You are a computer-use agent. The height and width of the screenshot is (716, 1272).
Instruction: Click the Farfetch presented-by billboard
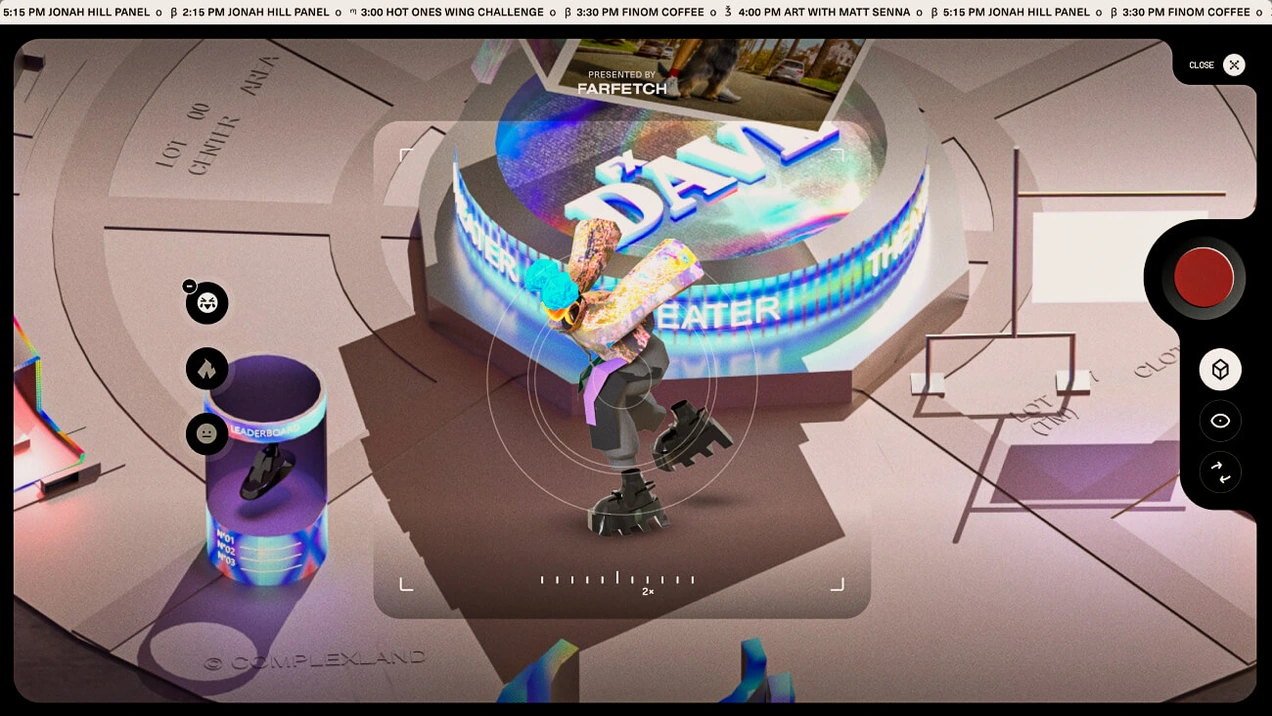click(x=622, y=83)
